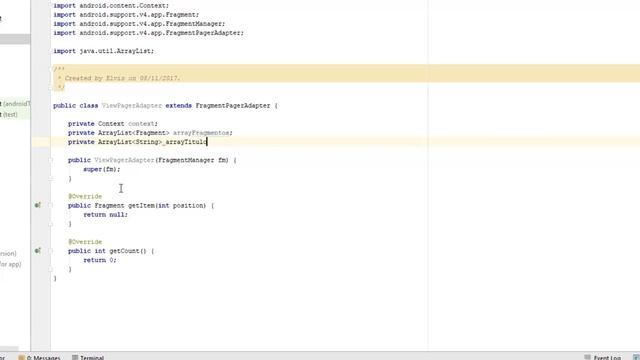Click the 'return null;' statement

pos(105,215)
